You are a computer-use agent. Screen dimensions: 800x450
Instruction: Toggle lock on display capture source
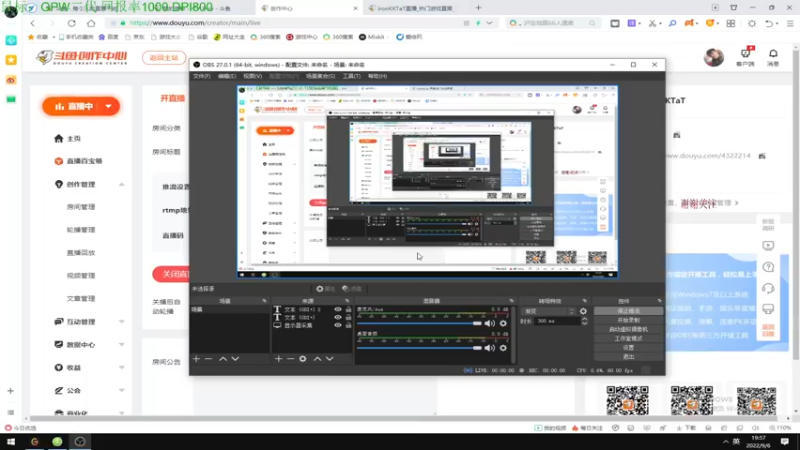click(348, 325)
